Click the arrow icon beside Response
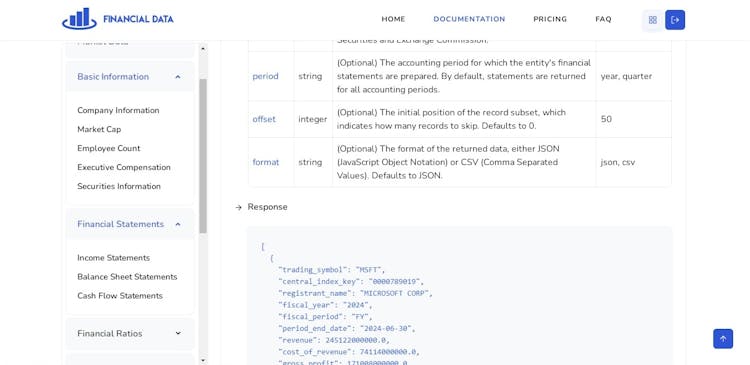This screenshot has height=365, width=750. [238, 207]
